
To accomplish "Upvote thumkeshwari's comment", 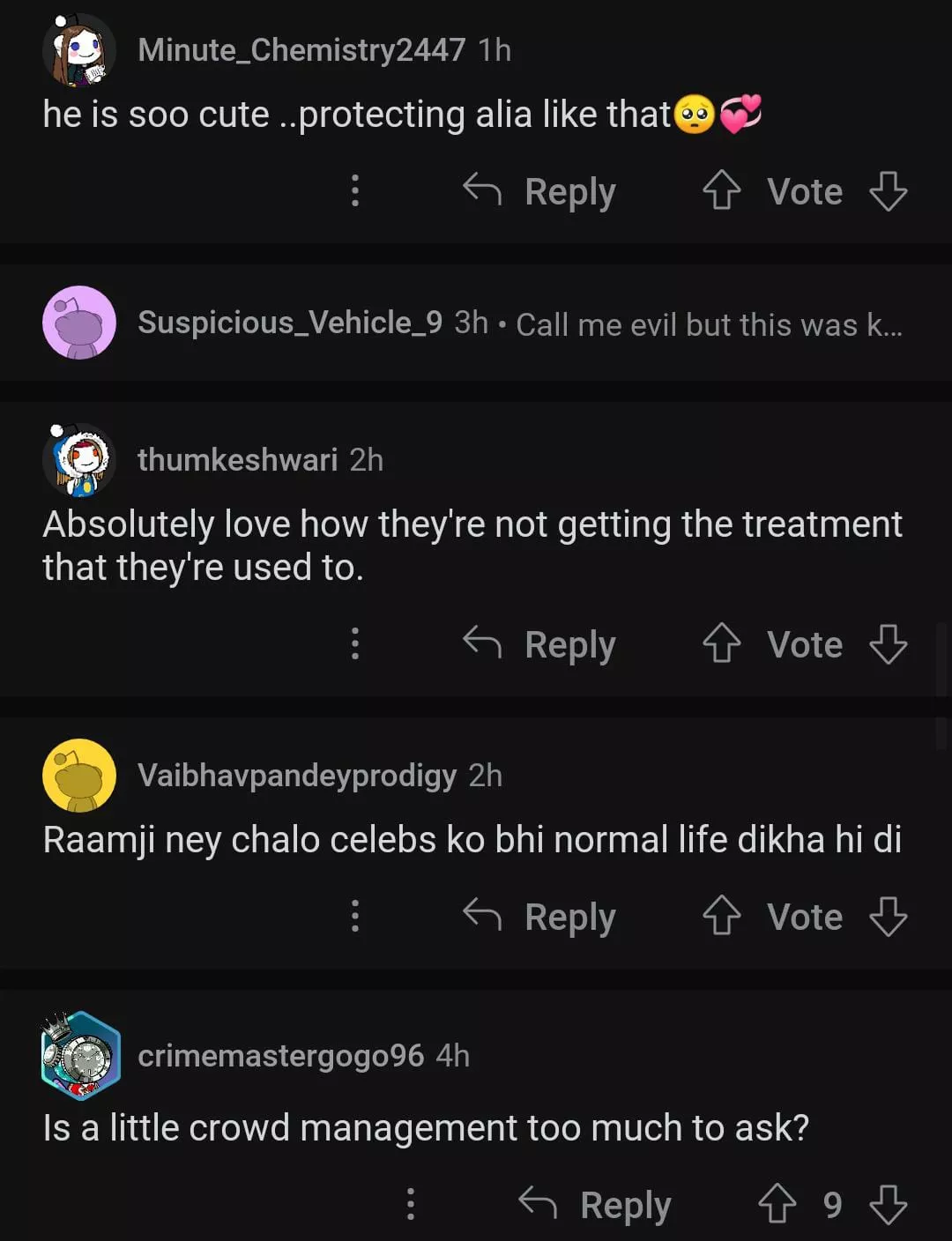I will point(721,643).
